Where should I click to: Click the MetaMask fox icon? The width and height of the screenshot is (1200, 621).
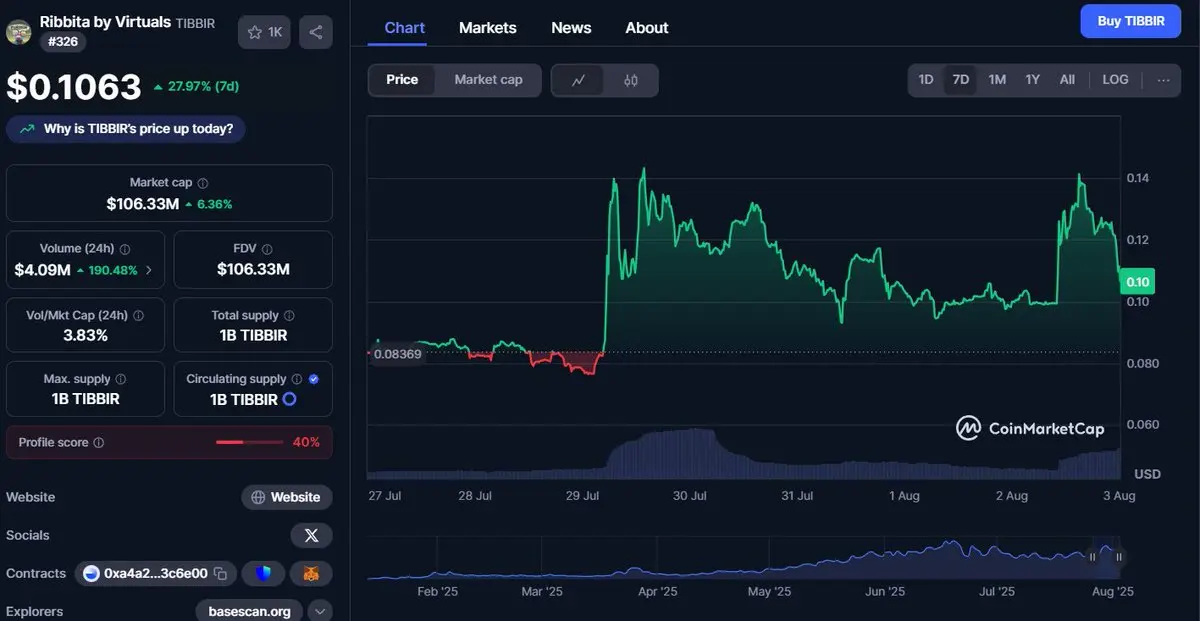point(311,573)
